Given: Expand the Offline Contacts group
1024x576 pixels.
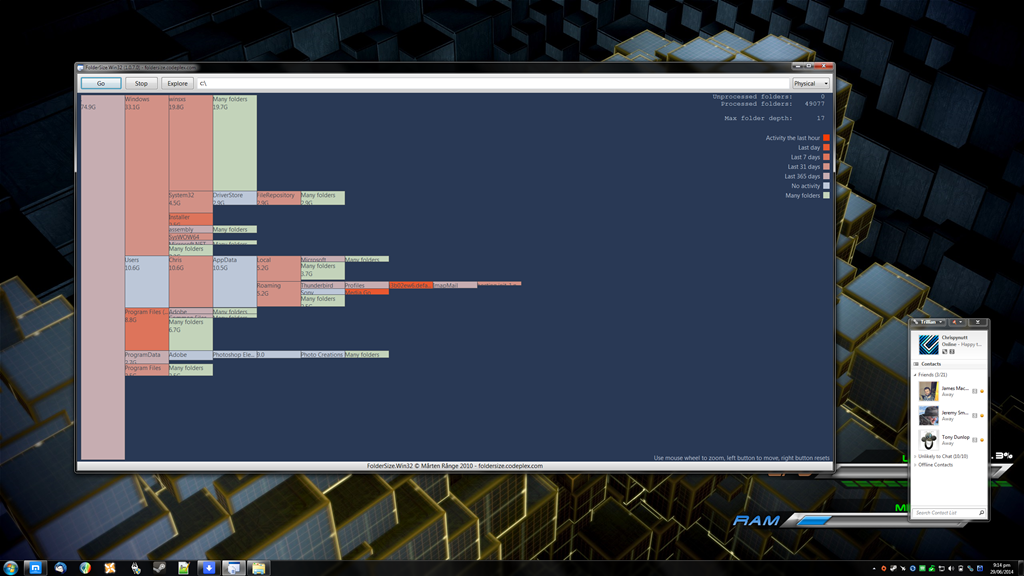Looking at the screenshot, I should 915,465.
